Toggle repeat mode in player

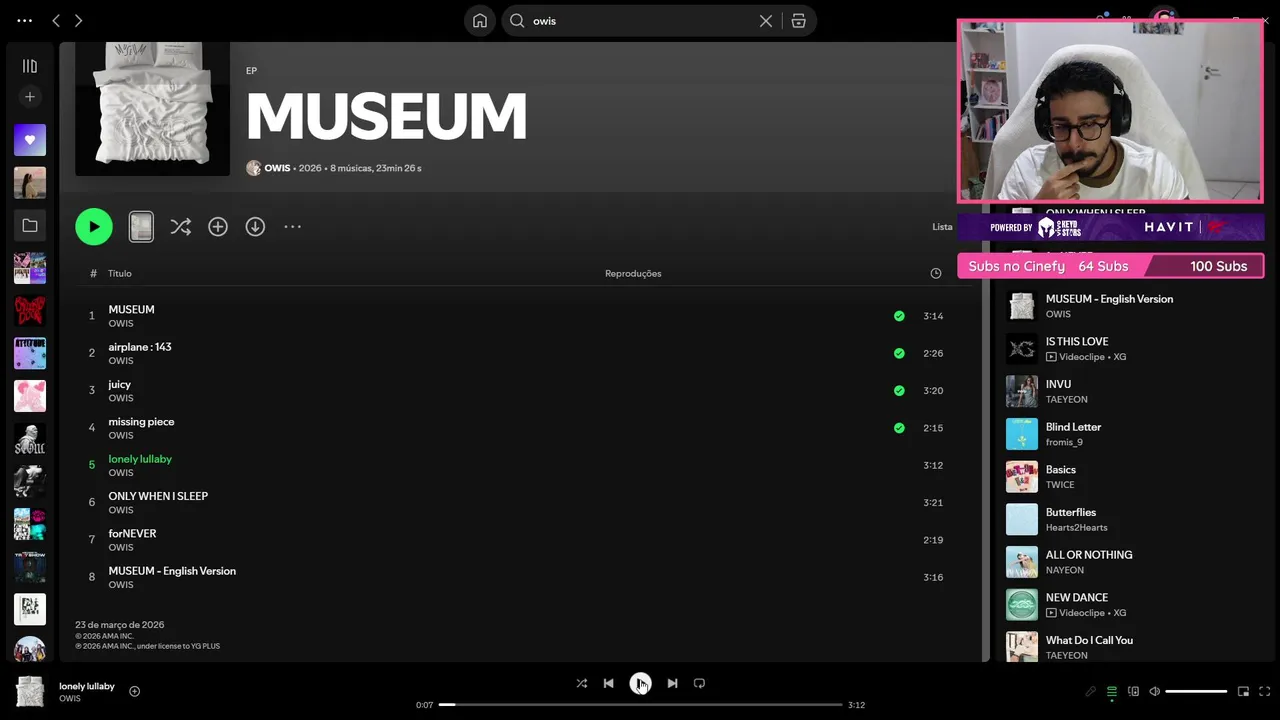point(699,683)
